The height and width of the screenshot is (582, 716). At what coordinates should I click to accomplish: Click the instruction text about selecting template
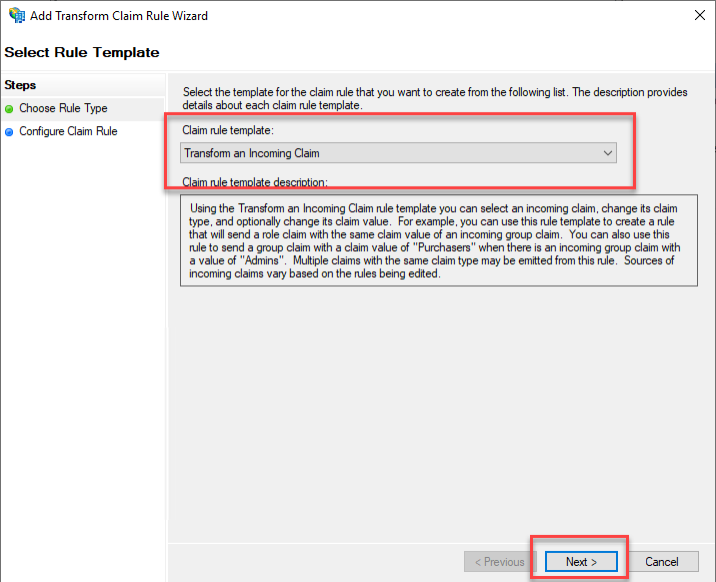point(435,99)
